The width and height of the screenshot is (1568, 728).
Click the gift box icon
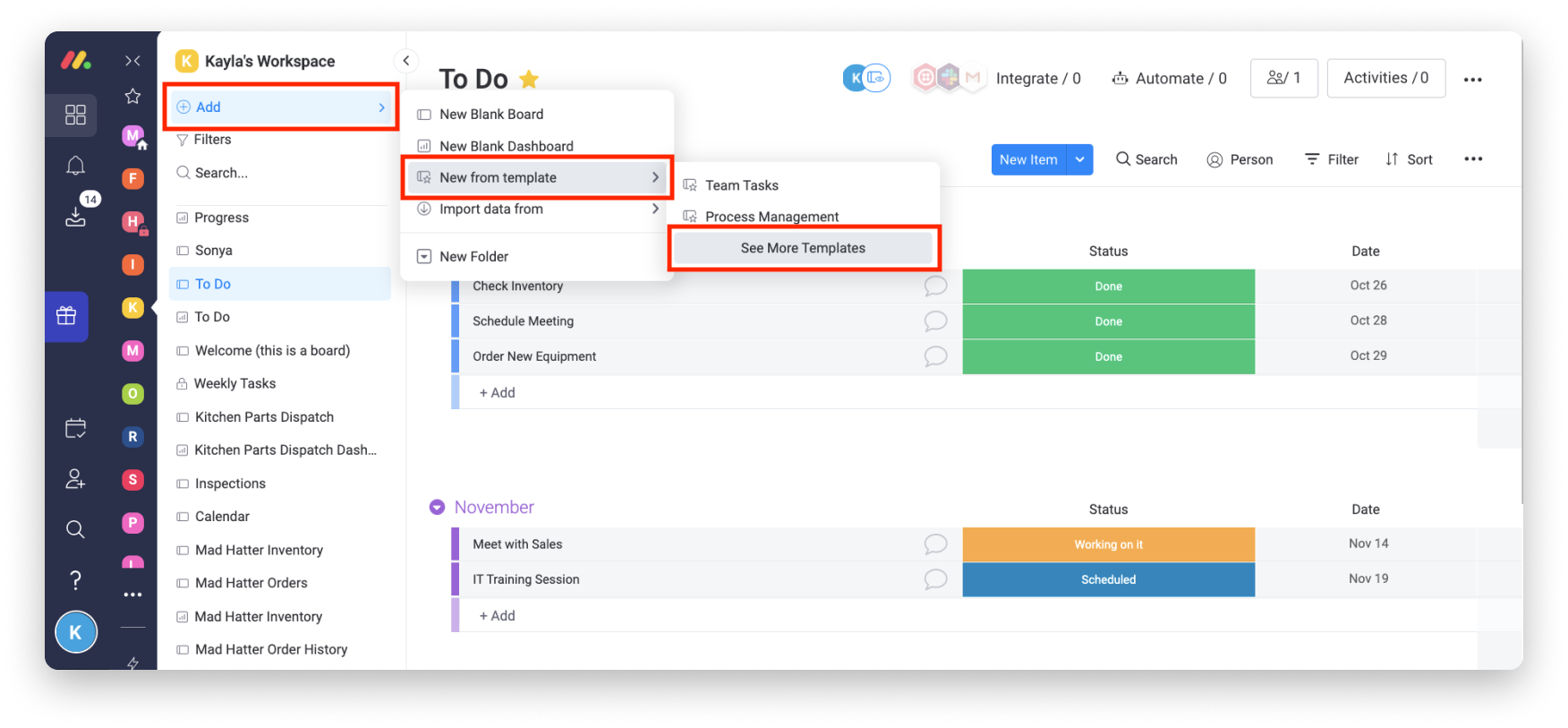(66, 316)
